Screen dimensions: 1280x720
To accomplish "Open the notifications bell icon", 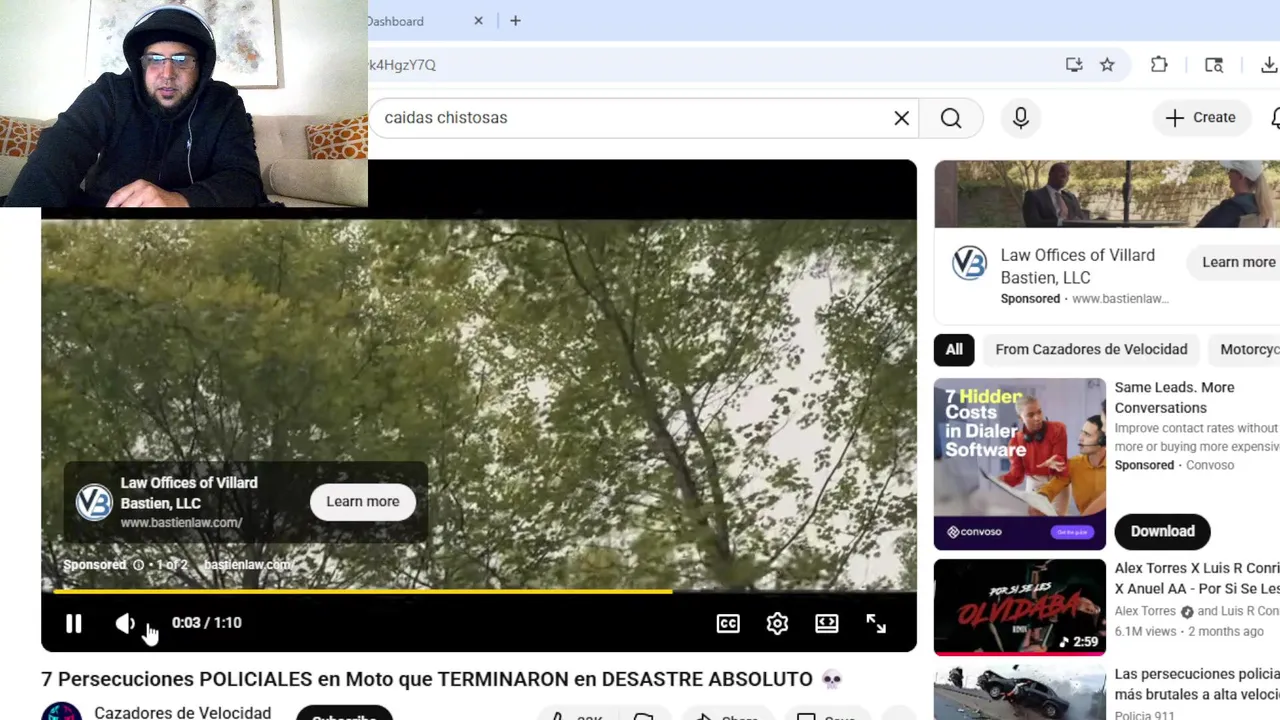I will 1274,118.
